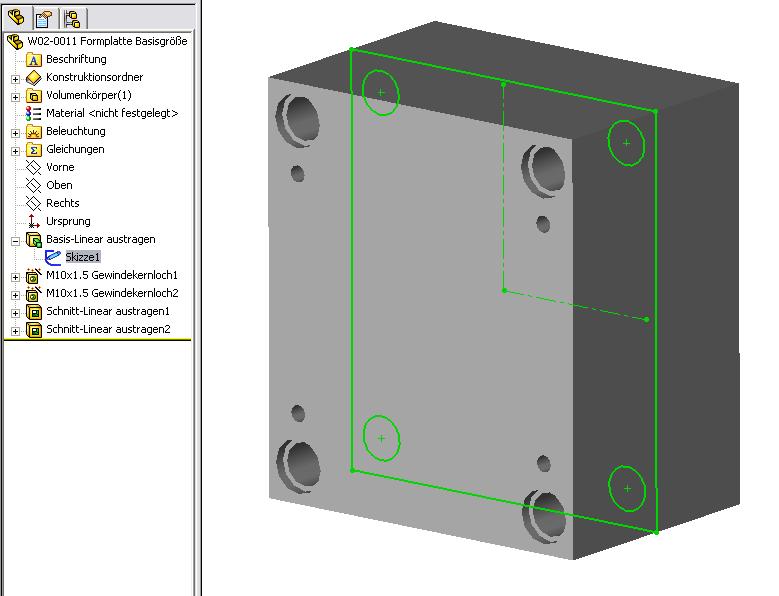Select the Beleuchtung entry
This screenshot has height=596, width=779.
[76, 131]
